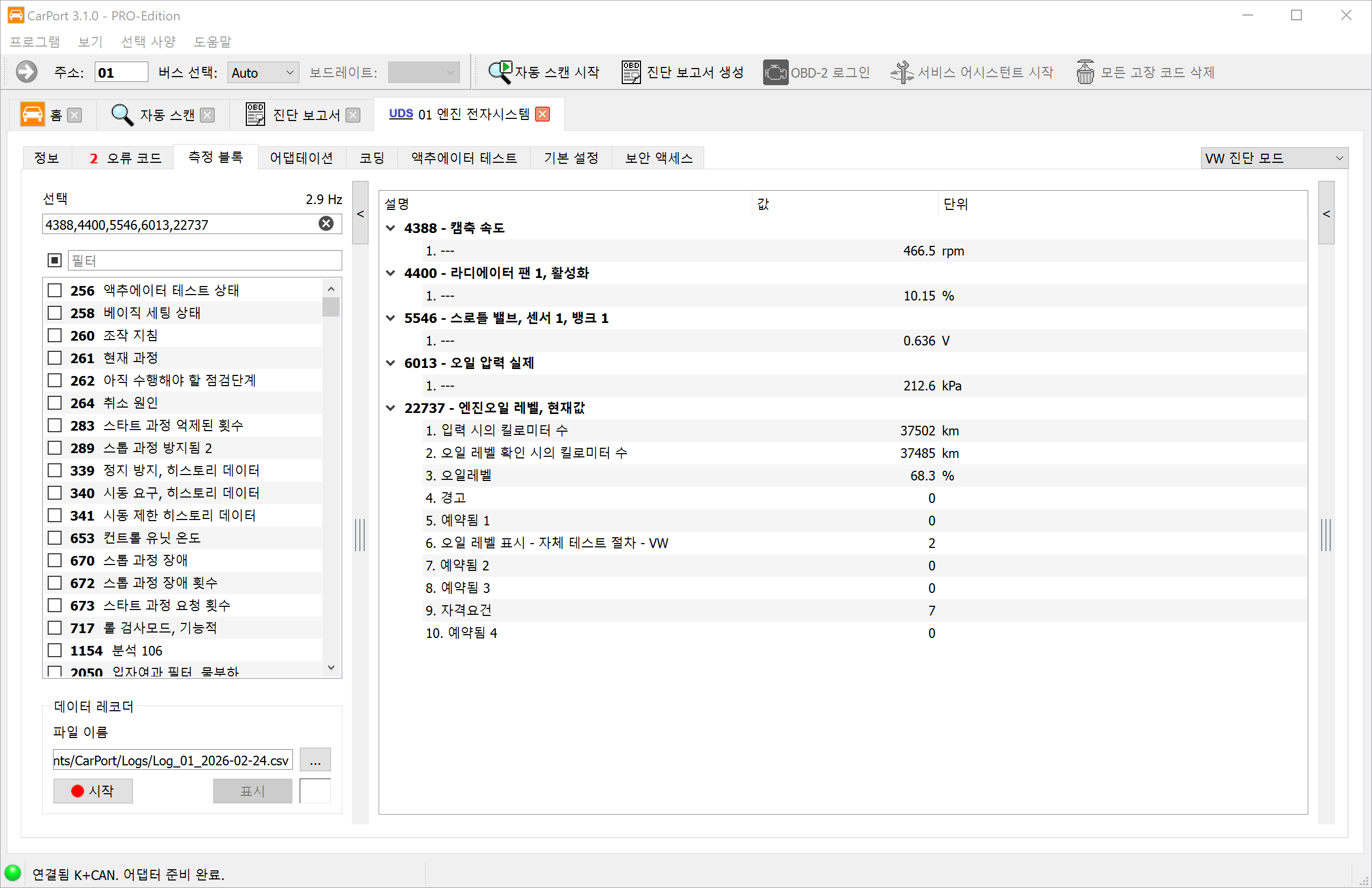This screenshot has height=888, width=1372.
Task: Start the Service Assistant wrench icon
Action: 902,72
